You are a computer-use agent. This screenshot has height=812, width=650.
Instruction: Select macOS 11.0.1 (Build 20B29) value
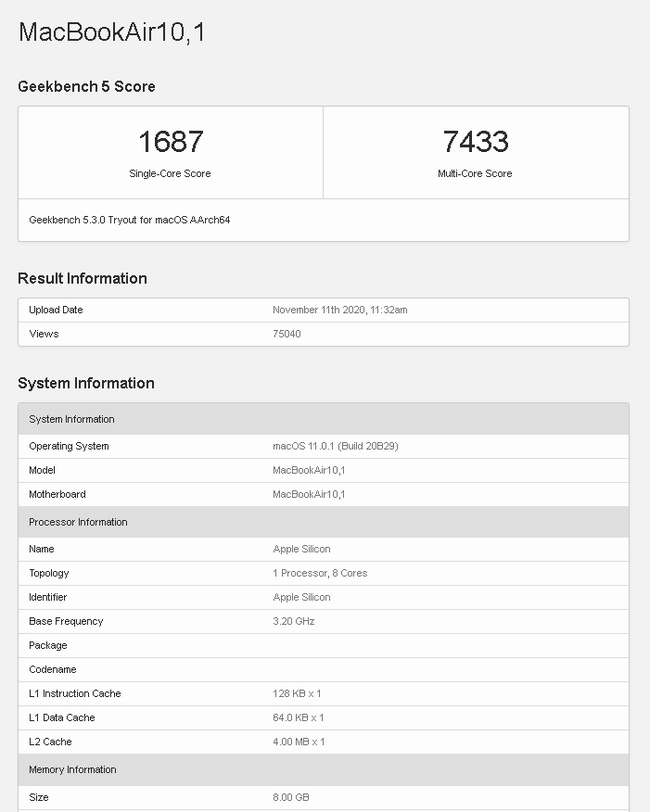tap(336, 446)
